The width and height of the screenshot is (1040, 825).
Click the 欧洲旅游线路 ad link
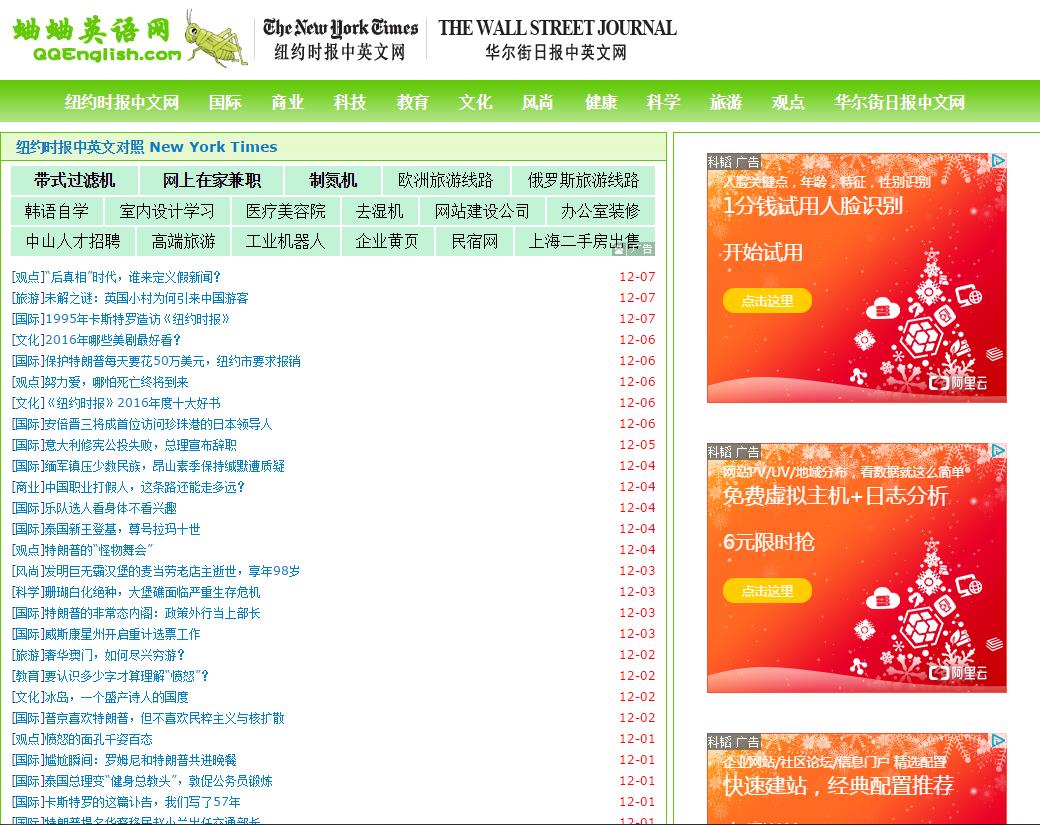[x=446, y=180]
